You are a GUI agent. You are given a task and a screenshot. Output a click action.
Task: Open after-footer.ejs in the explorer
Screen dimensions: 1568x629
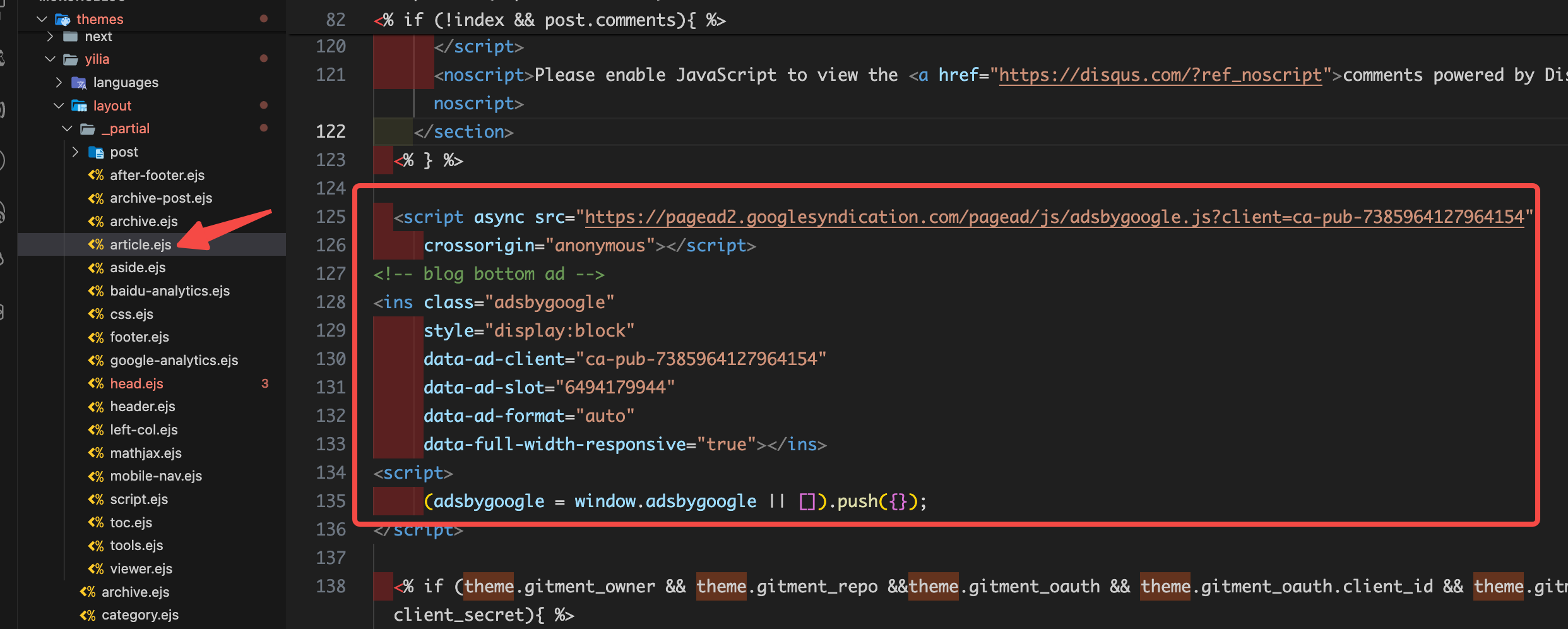pyautogui.click(x=157, y=175)
